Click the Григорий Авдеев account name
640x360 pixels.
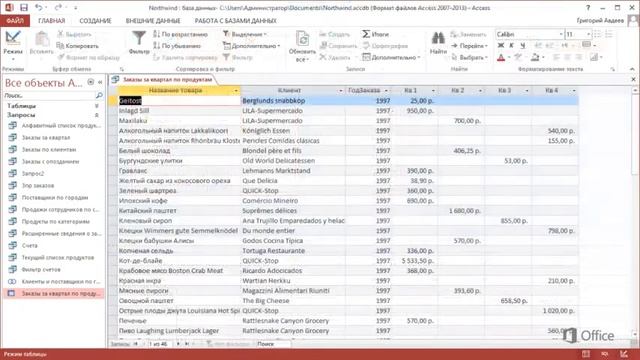click(x=600, y=20)
